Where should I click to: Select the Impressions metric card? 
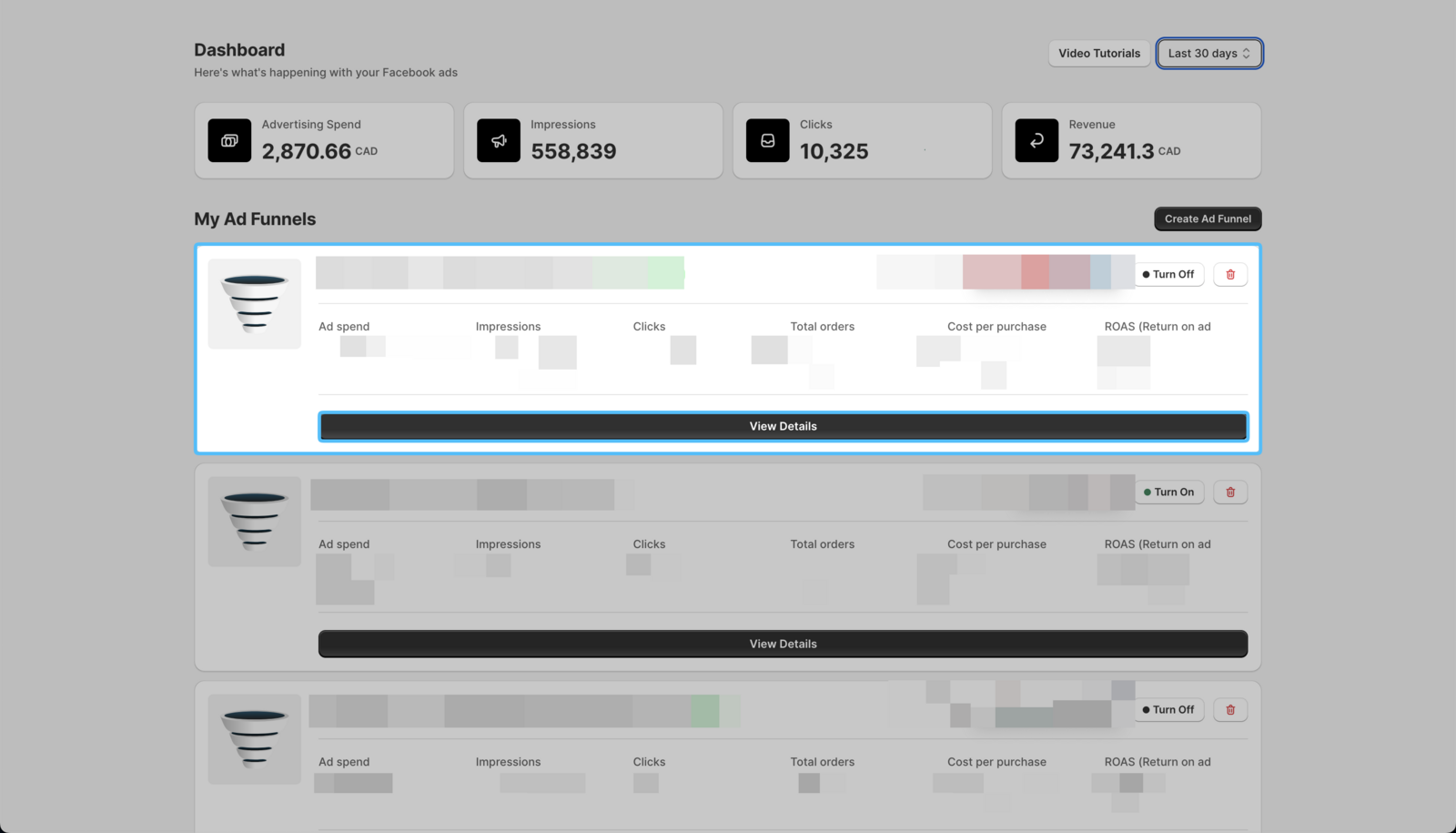(x=593, y=140)
